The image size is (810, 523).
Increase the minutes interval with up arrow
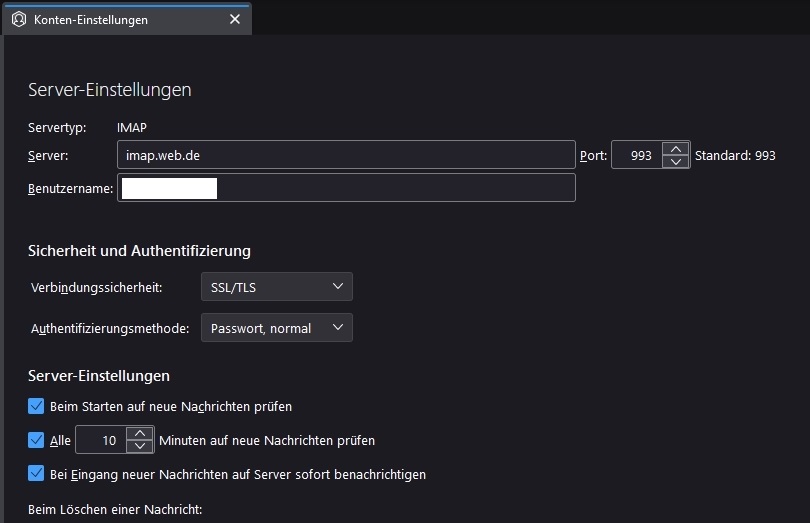point(140,434)
